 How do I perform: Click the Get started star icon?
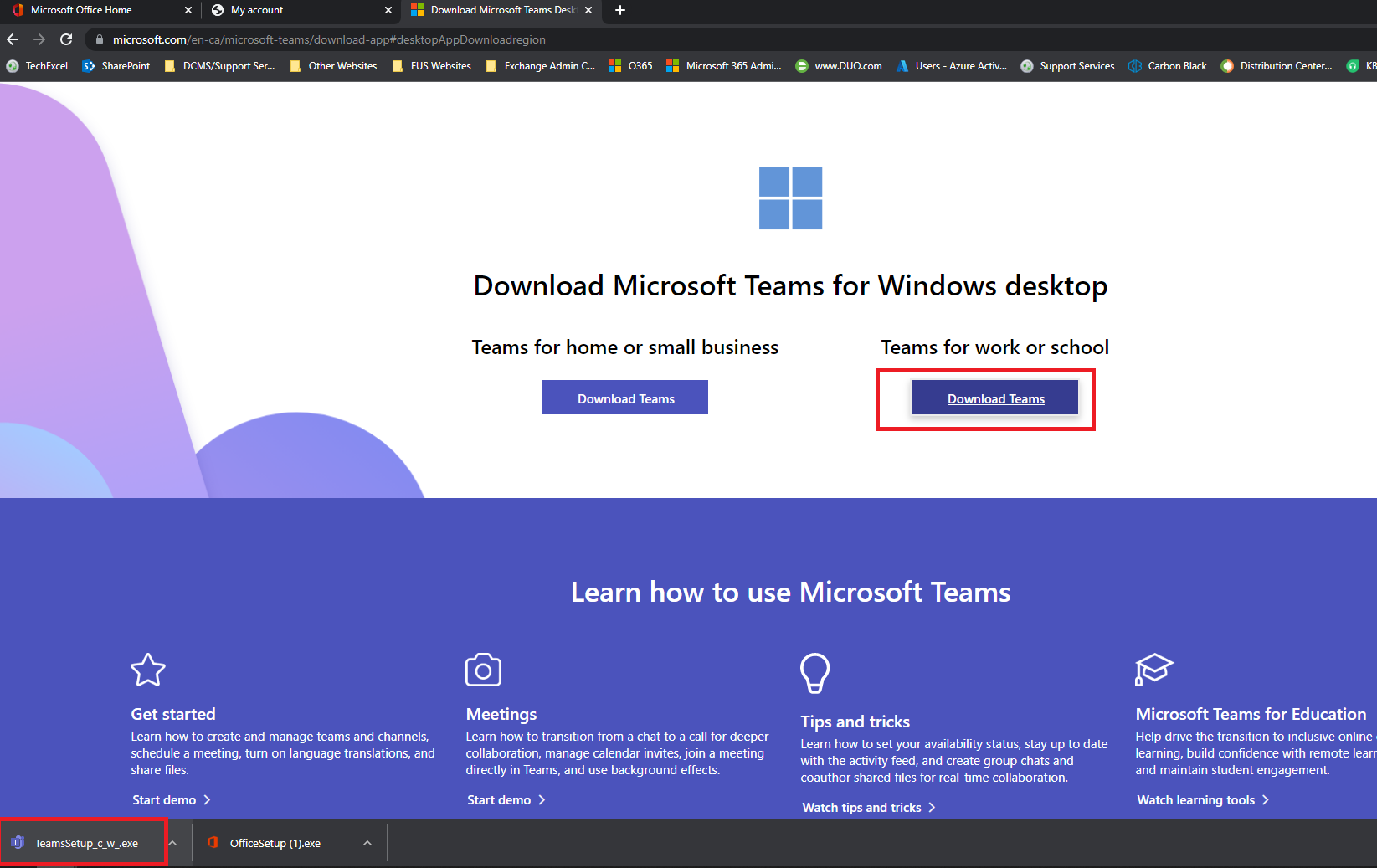[x=148, y=670]
